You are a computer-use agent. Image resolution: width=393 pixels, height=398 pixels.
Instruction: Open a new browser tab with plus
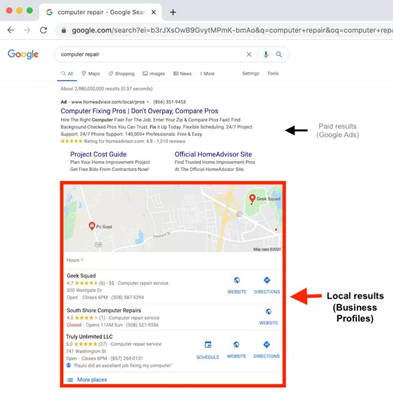coord(173,12)
